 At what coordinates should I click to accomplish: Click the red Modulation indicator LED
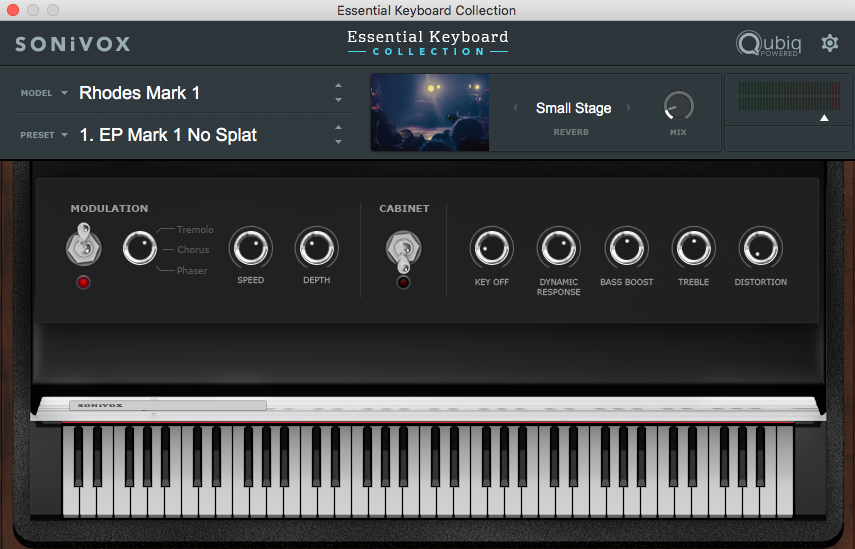pos(83,283)
